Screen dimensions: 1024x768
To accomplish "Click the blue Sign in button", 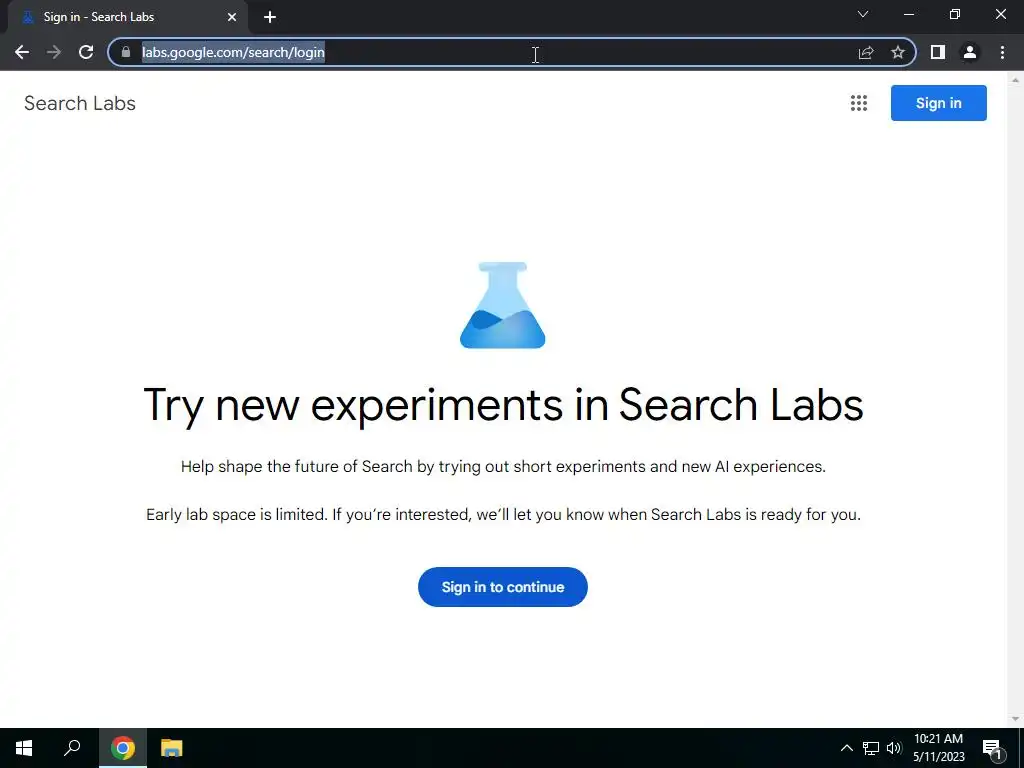I will (938, 103).
